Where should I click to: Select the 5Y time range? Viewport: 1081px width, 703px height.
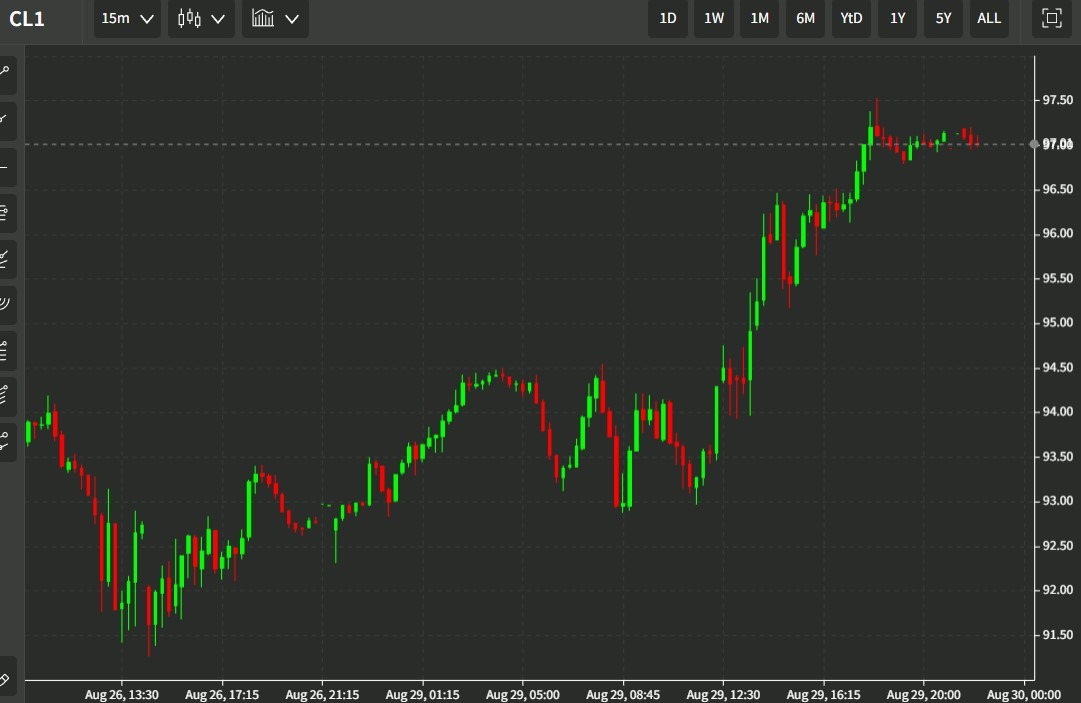point(943,19)
